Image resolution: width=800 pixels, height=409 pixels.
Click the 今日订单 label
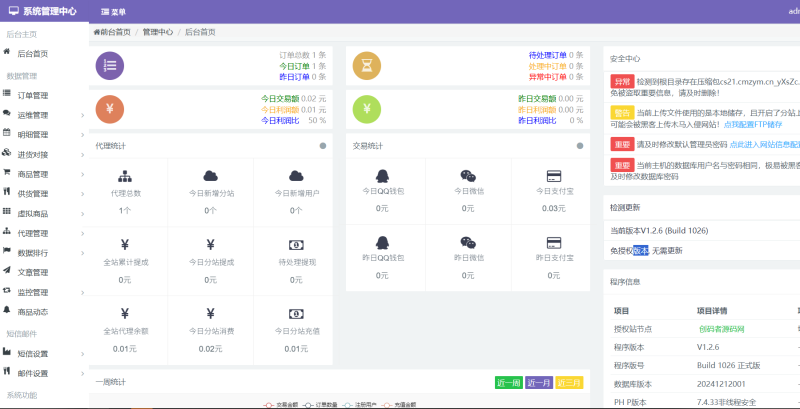tap(294, 66)
